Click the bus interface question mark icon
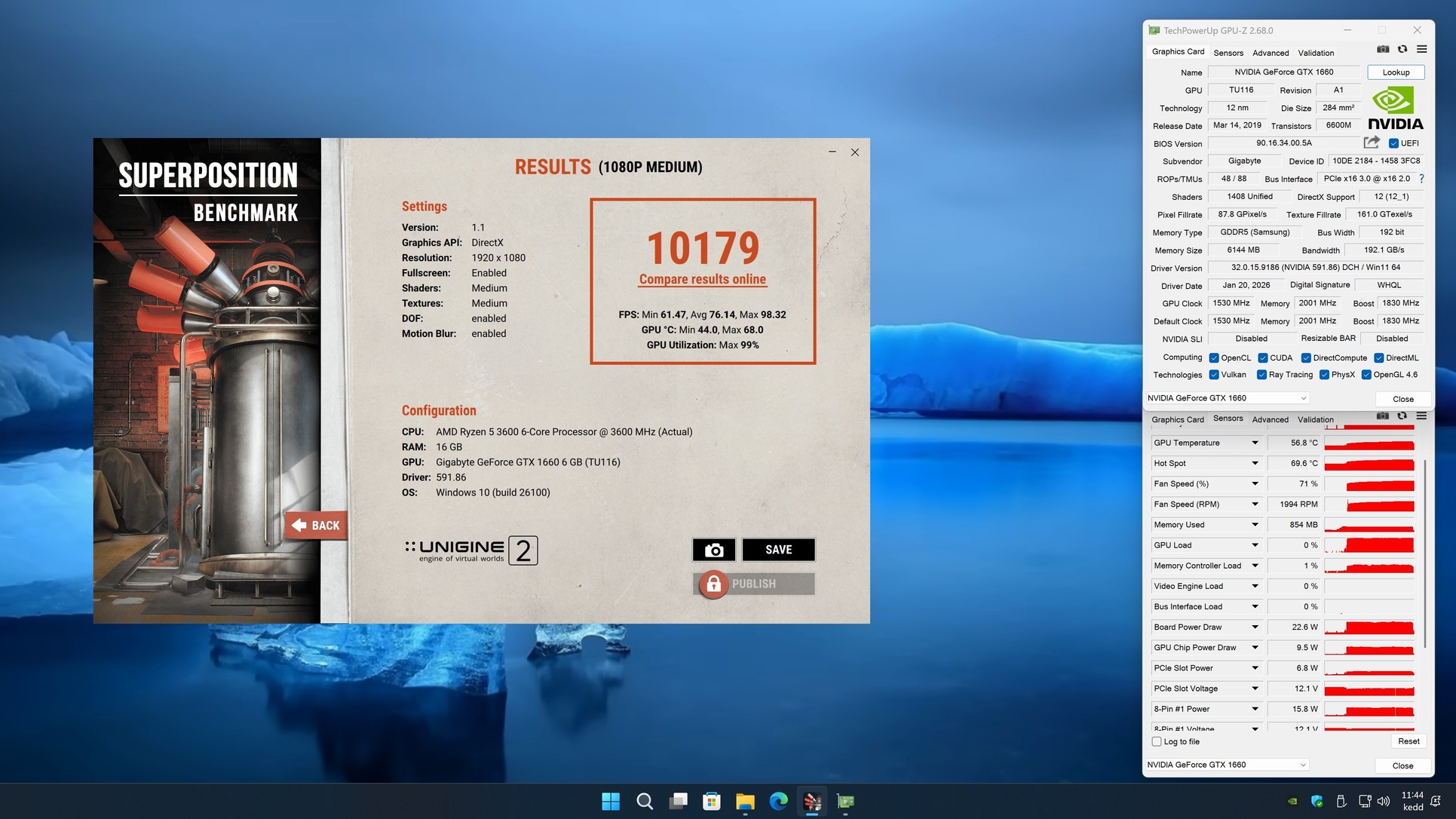Screen dimensions: 1456x819 (1421, 179)
